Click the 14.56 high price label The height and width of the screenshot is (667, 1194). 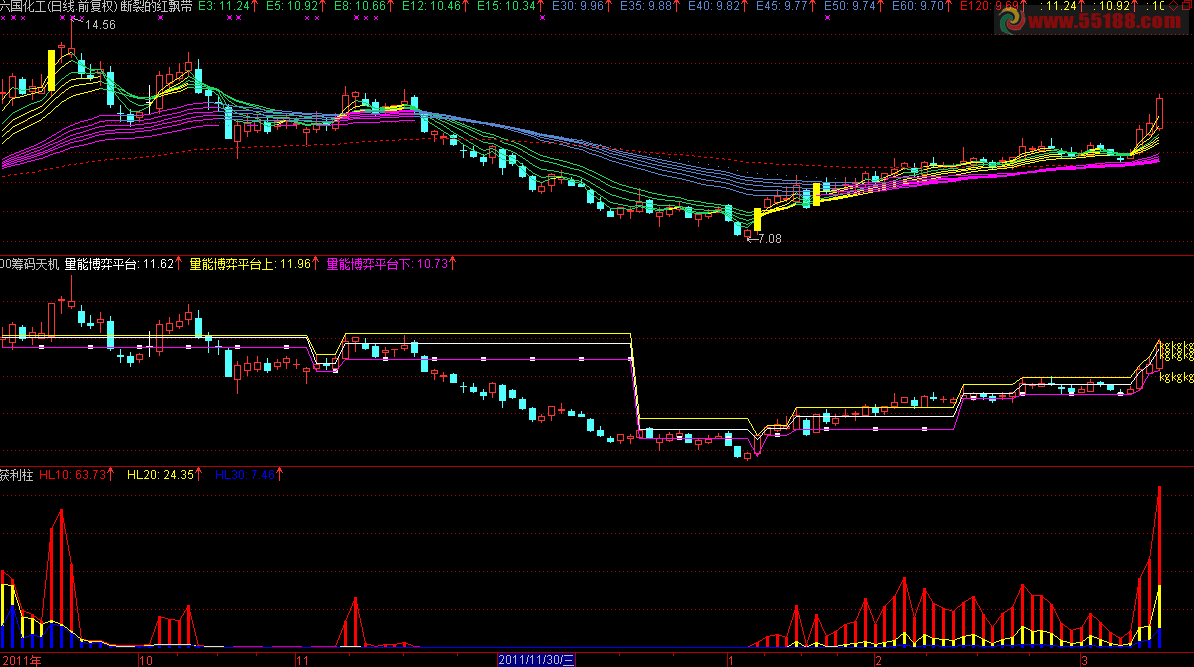(100, 25)
